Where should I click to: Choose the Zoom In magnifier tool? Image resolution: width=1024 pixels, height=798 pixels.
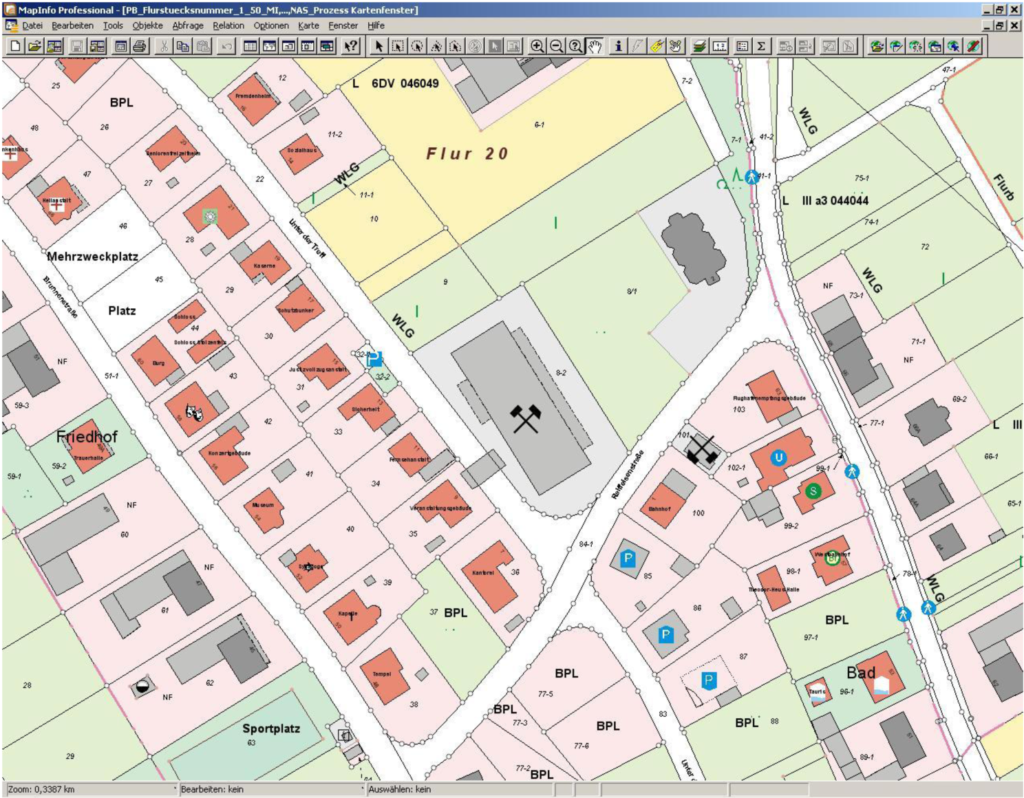point(537,46)
